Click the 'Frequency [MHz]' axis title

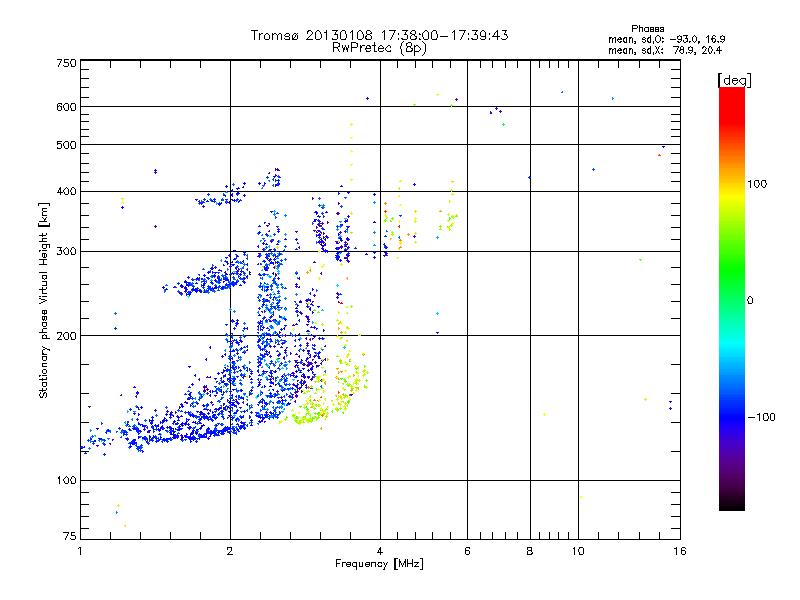(379, 564)
